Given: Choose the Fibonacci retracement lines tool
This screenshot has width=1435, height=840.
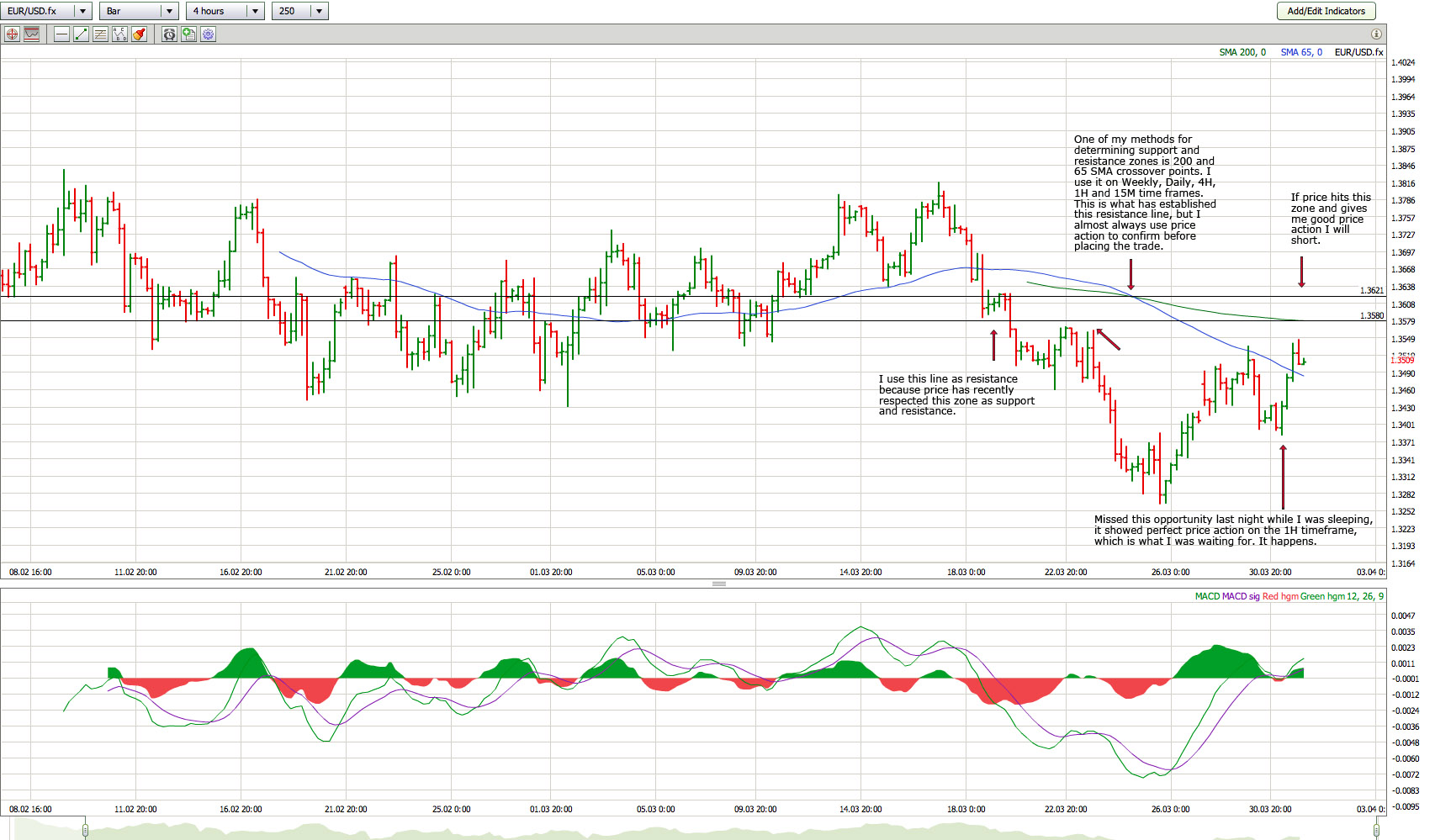Looking at the screenshot, I should pyautogui.click(x=100, y=34).
